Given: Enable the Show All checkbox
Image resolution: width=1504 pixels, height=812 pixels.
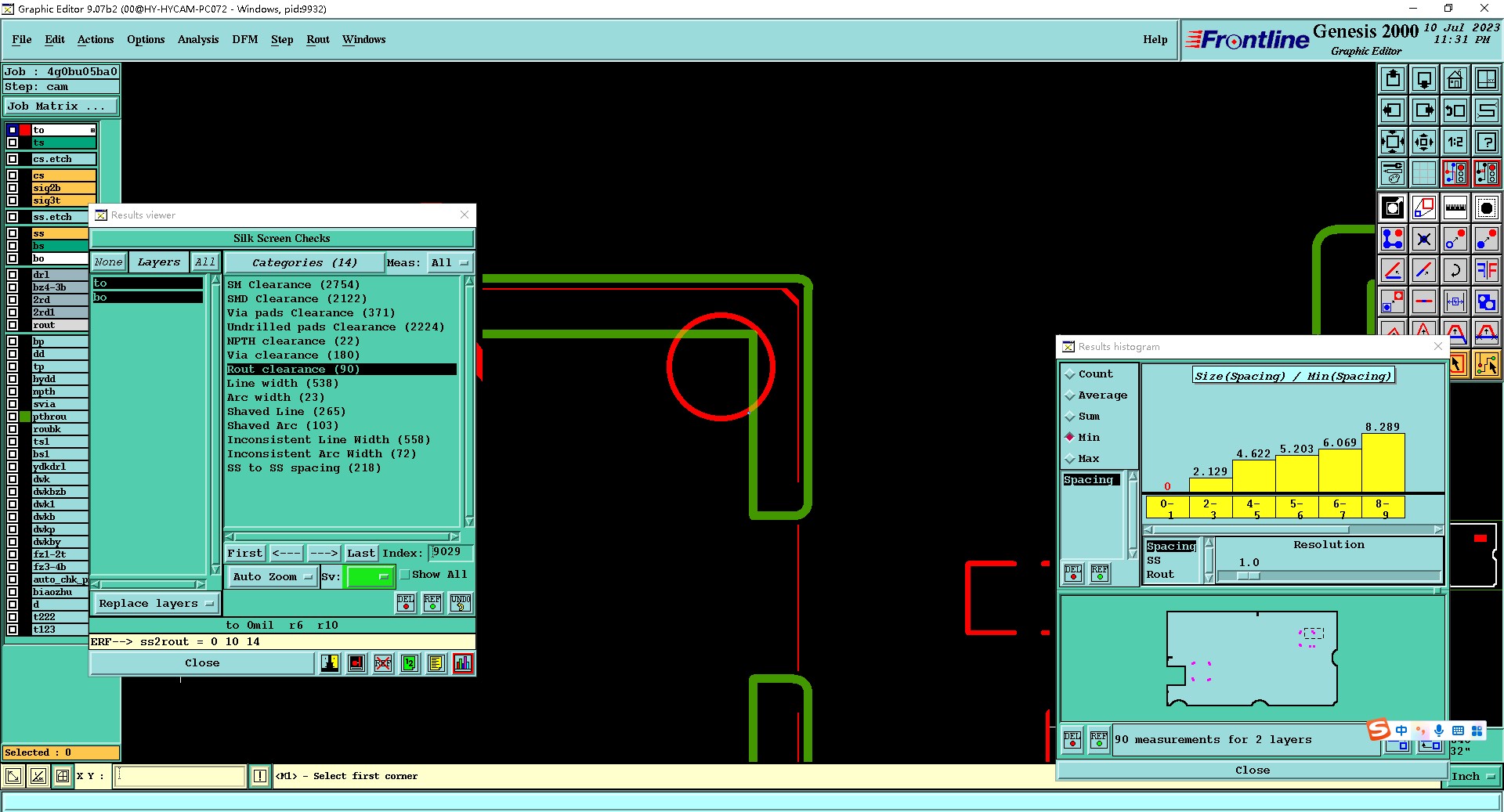Looking at the screenshot, I should pos(405,575).
